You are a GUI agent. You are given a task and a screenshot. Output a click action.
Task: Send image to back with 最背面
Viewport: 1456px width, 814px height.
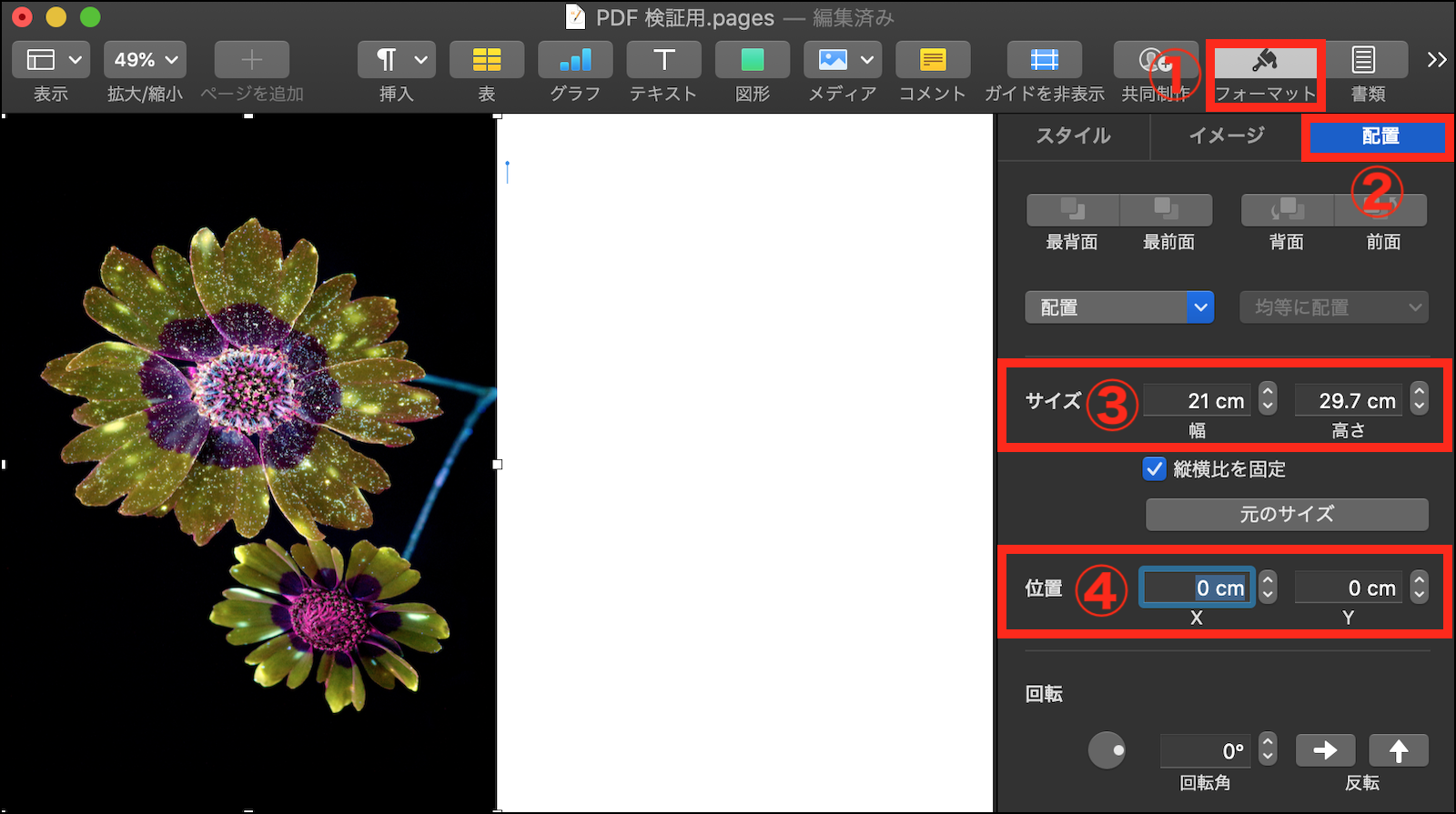click(1072, 210)
